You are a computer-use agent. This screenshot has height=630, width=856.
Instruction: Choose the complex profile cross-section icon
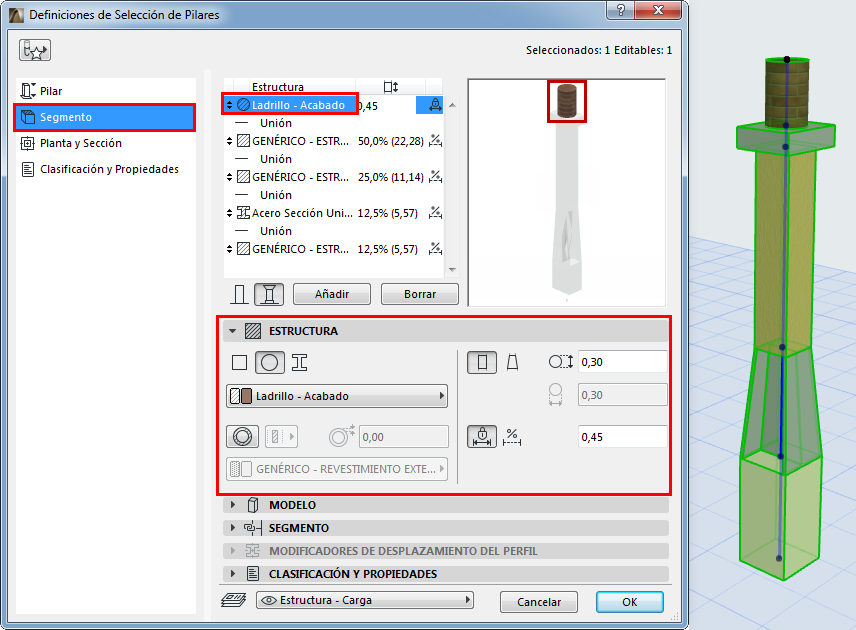(299, 362)
